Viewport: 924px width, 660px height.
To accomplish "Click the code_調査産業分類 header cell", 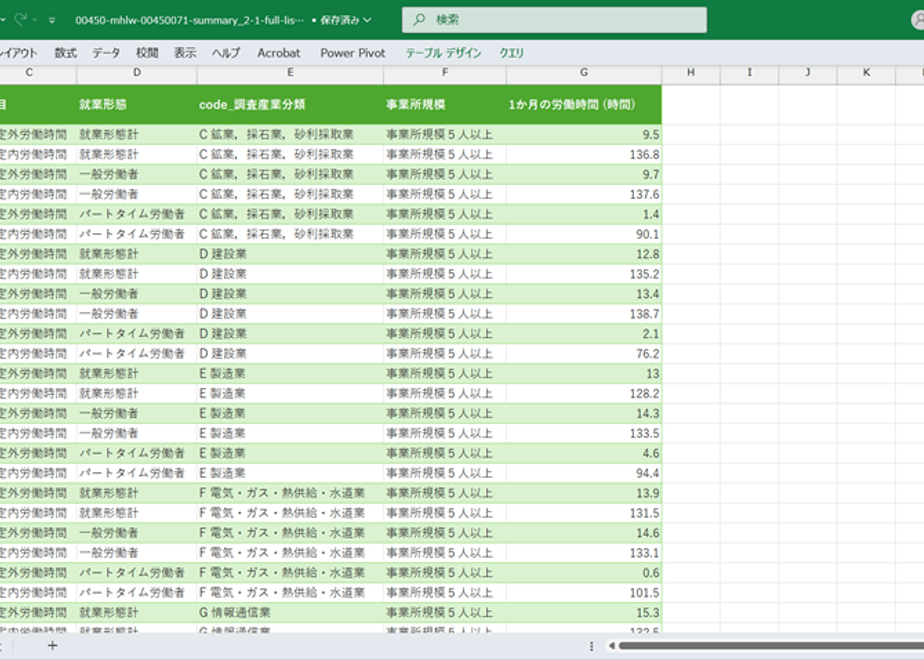I will (290, 104).
